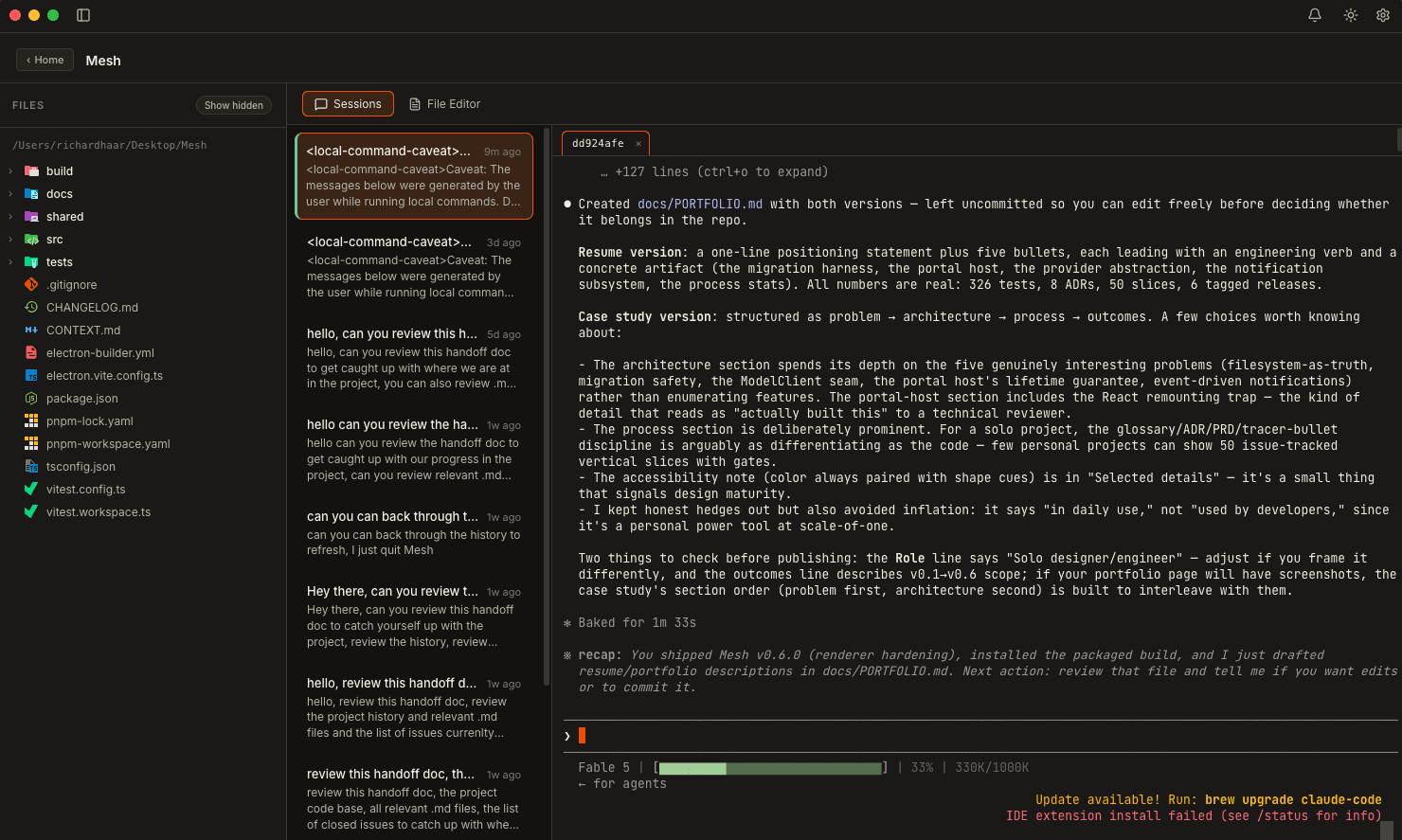Click the .gitignore git icon
The height and width of the screenshot is (840, 1402).
tap(31, 285)
